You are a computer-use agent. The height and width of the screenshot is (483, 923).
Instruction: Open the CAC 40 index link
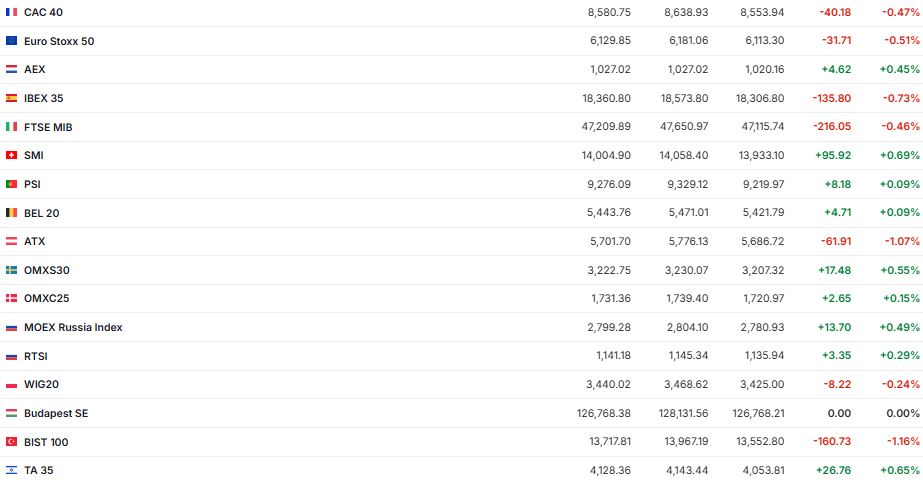(x=44, y=12)
